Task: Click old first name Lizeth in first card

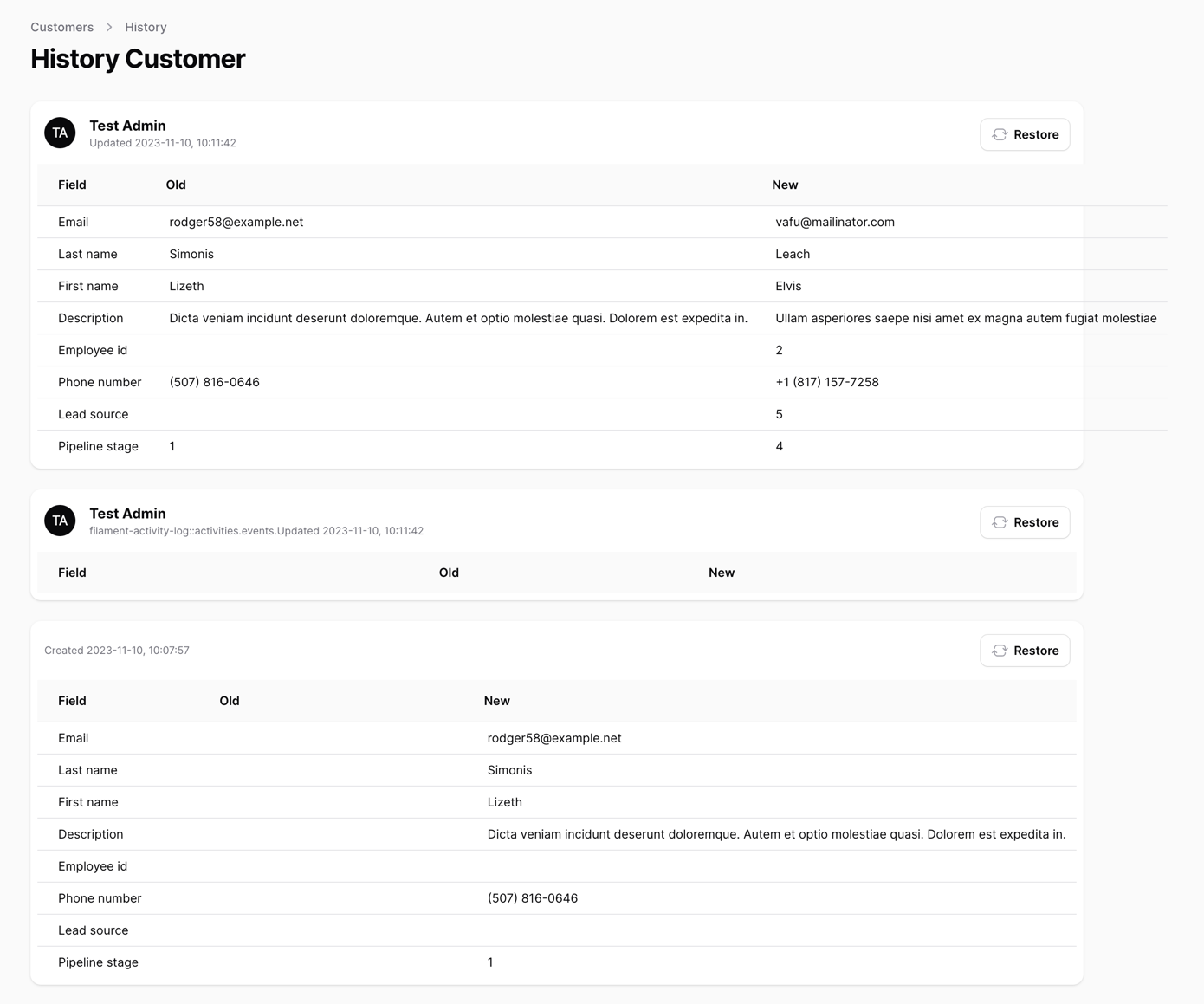Action: (x=186, y=286)
